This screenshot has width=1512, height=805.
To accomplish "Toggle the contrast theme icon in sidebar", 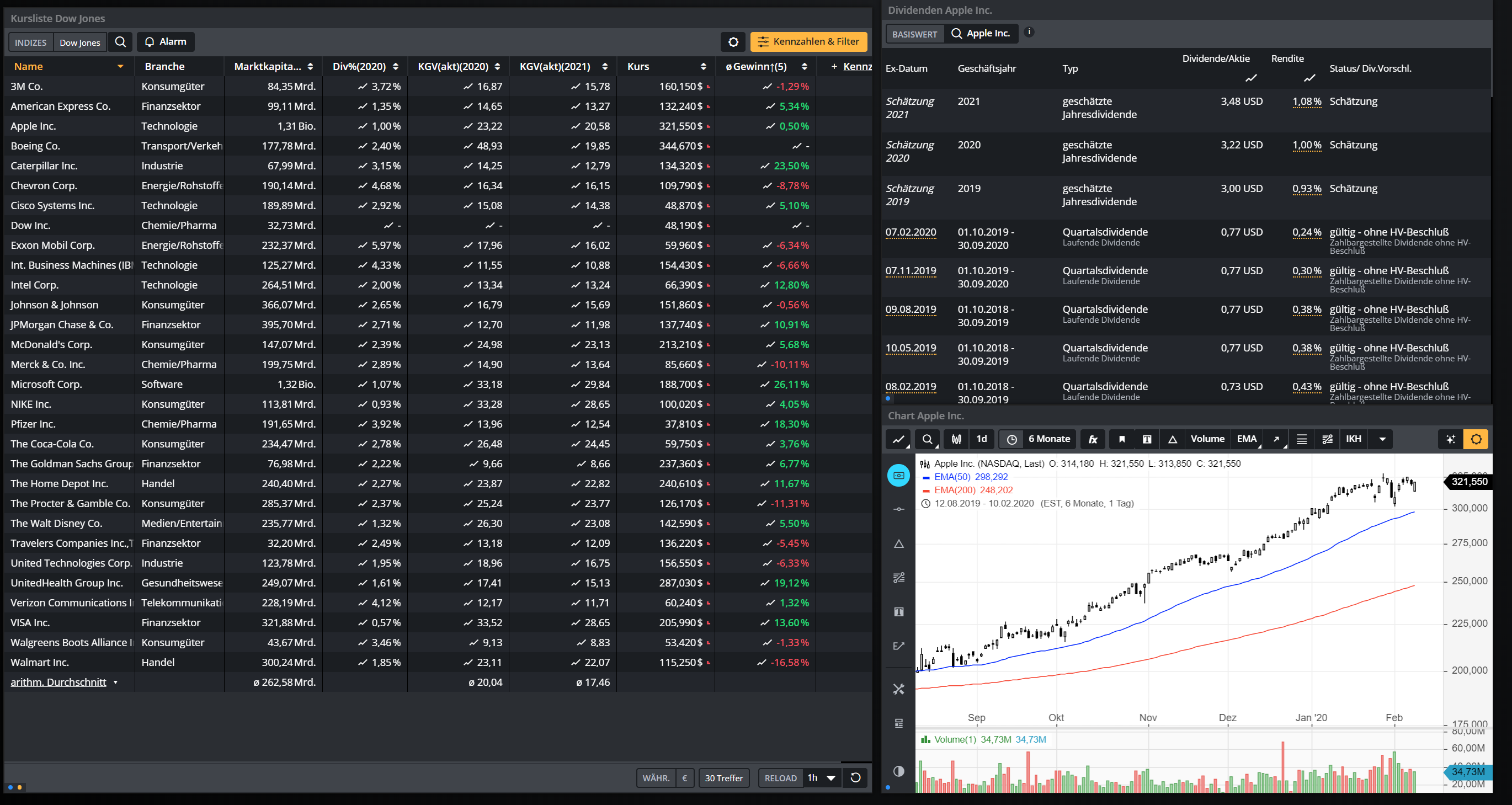I will 898,771.
